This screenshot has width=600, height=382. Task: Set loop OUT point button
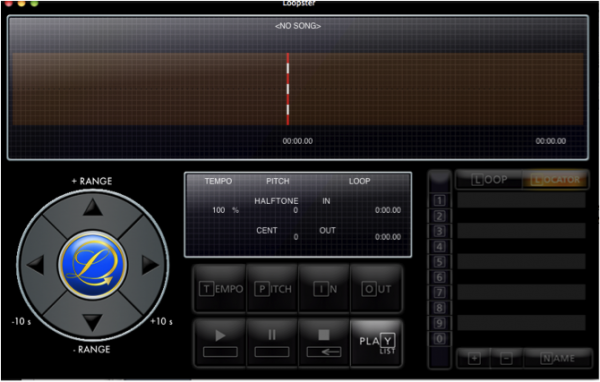click(x=376, y=288)
